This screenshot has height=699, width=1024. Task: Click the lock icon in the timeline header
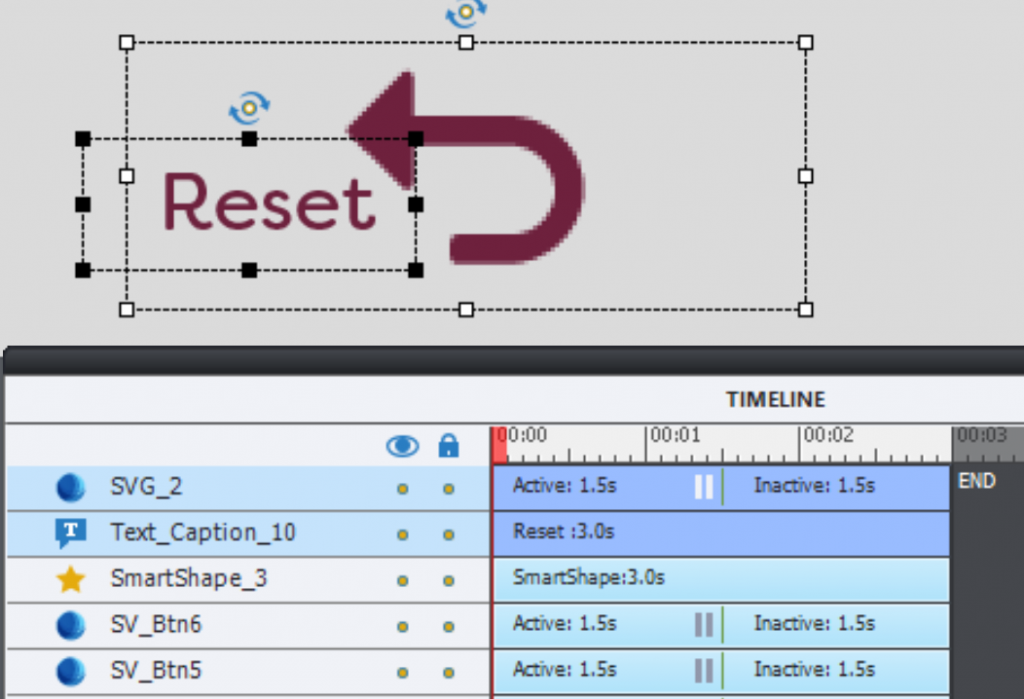448,446
